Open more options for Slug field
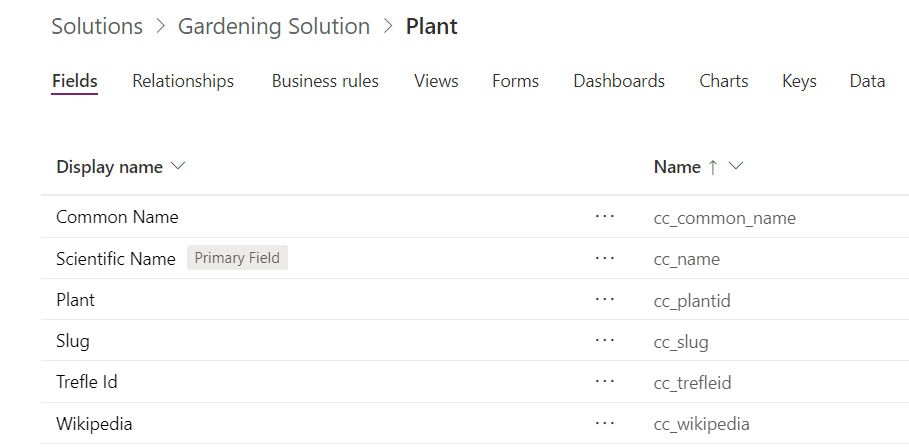 point(604,341)
